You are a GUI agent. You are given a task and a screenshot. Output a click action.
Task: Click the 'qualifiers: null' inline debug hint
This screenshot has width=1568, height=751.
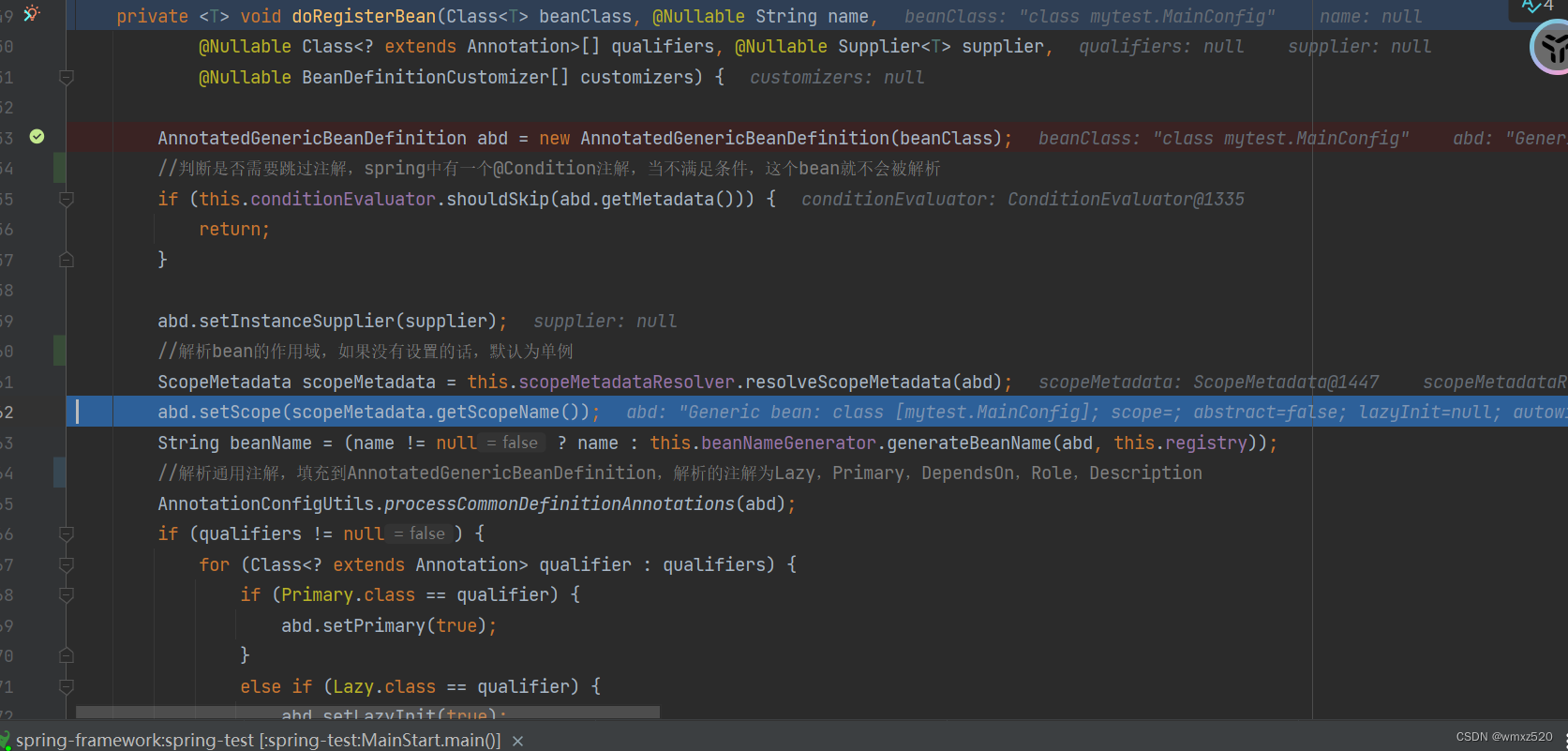coord(1161,47)
